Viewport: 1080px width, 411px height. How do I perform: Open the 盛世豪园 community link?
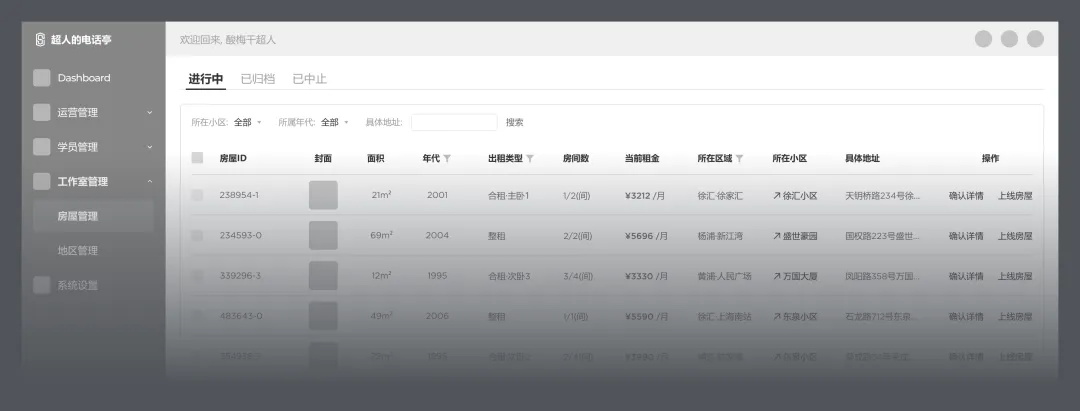795,235
